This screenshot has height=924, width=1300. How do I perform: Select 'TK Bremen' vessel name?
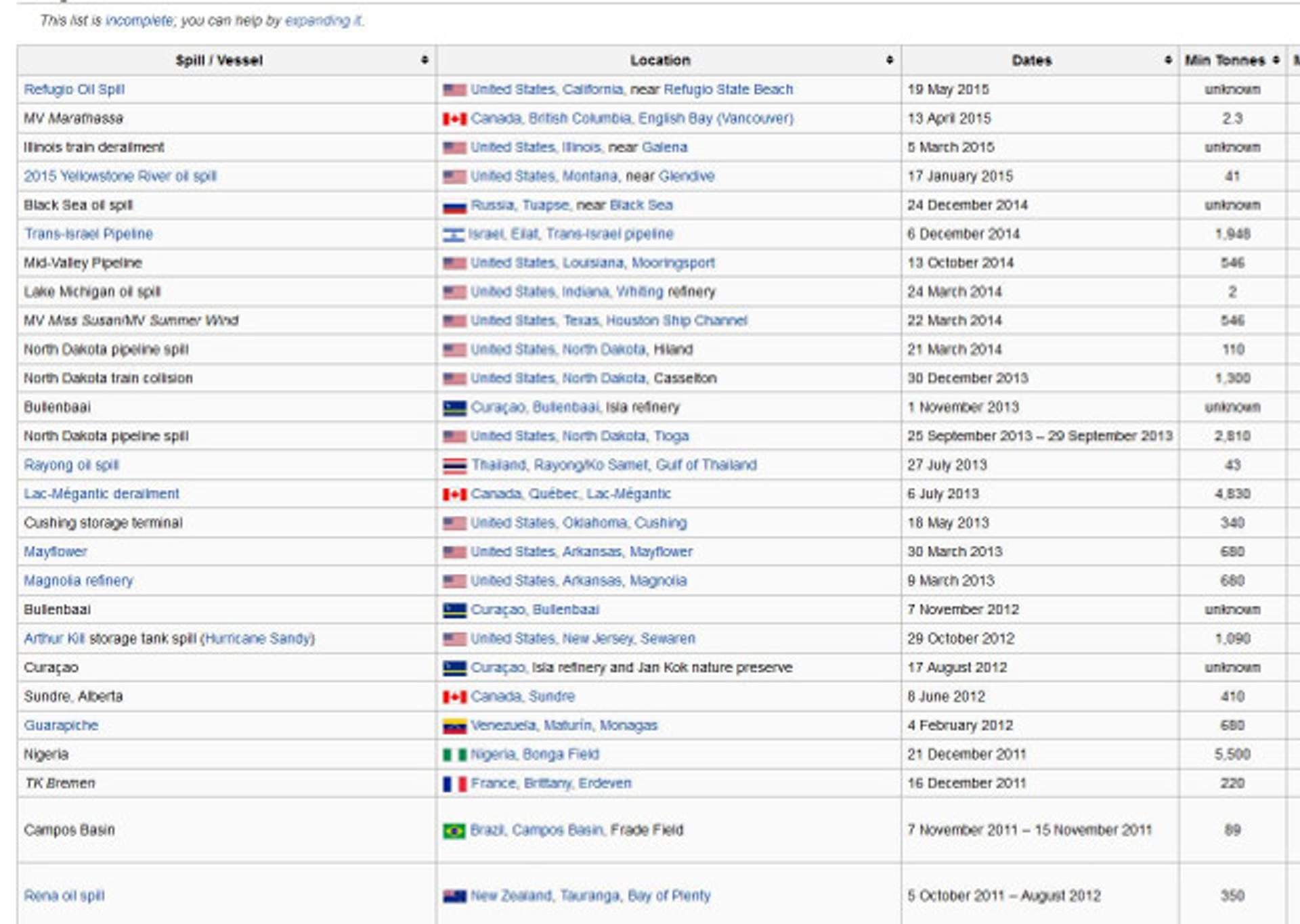pyautogui.click(x=60, y=783)
